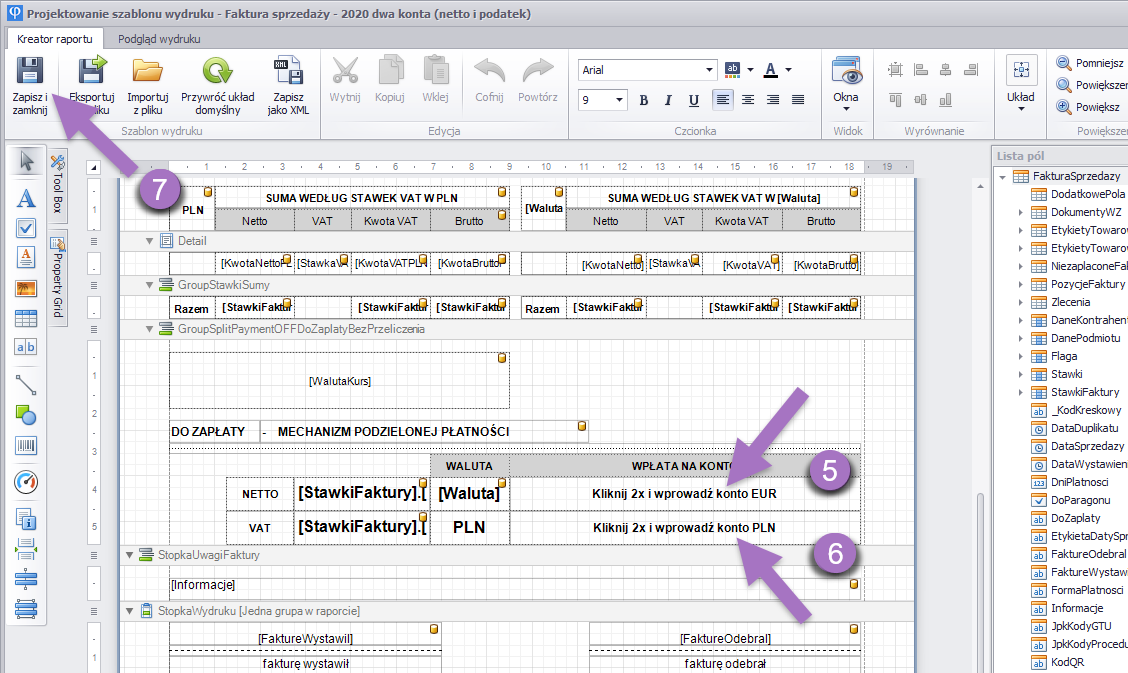Image resolution: width=1128 pixels, height=673 pixels.
Task: Open the Układ layout dropdown
Action: click(x=1021, y=84)
